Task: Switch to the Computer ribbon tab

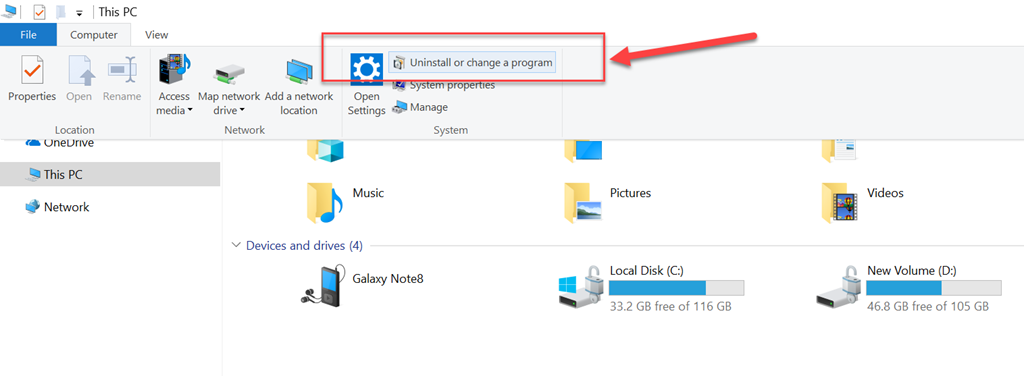Action: tap(94, 35)
